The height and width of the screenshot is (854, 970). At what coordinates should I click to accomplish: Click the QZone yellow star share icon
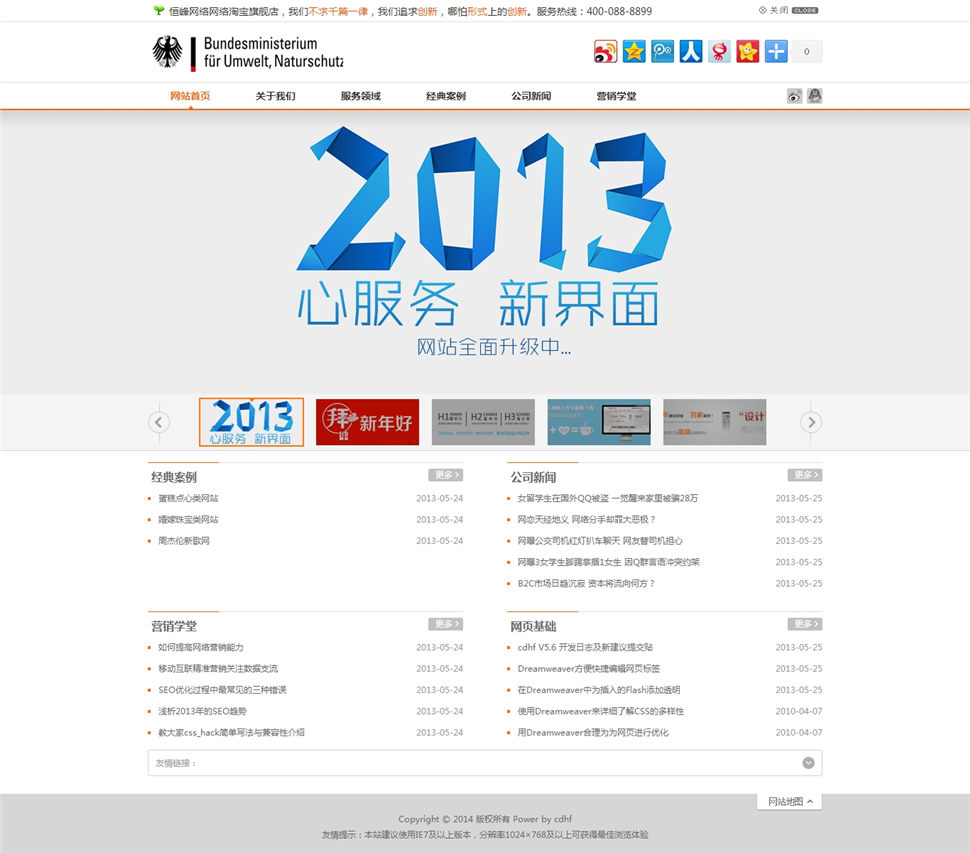click(x=634, y=52)
